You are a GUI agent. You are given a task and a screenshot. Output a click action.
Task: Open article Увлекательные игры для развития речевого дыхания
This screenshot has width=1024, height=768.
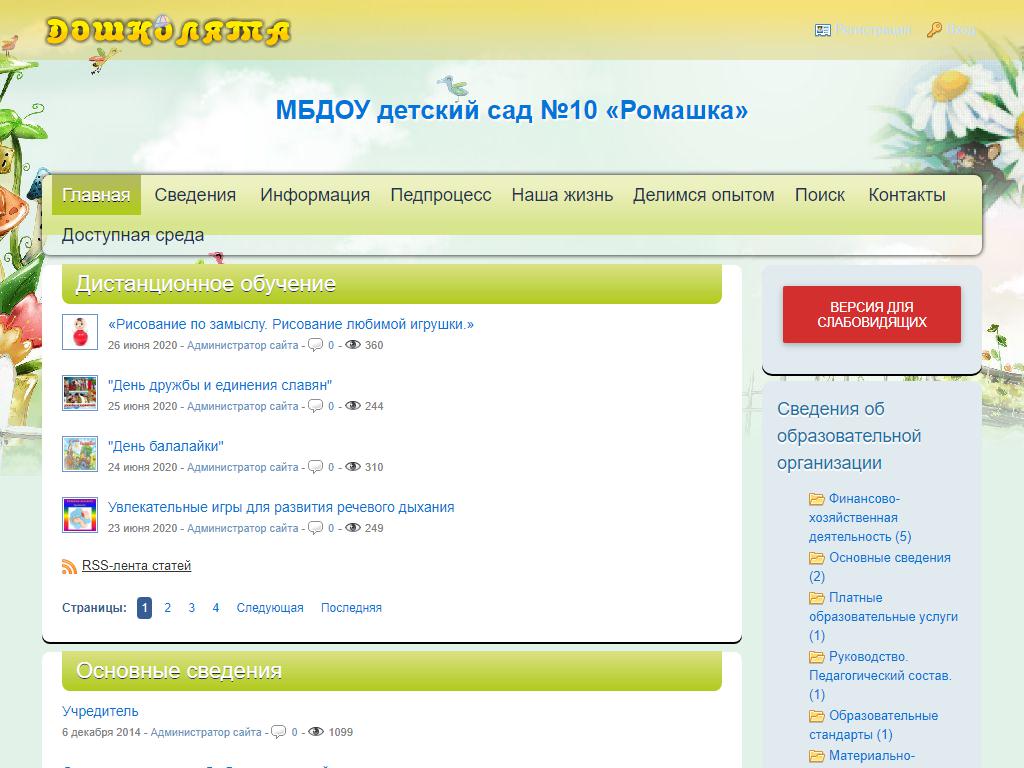click(281, 507)
